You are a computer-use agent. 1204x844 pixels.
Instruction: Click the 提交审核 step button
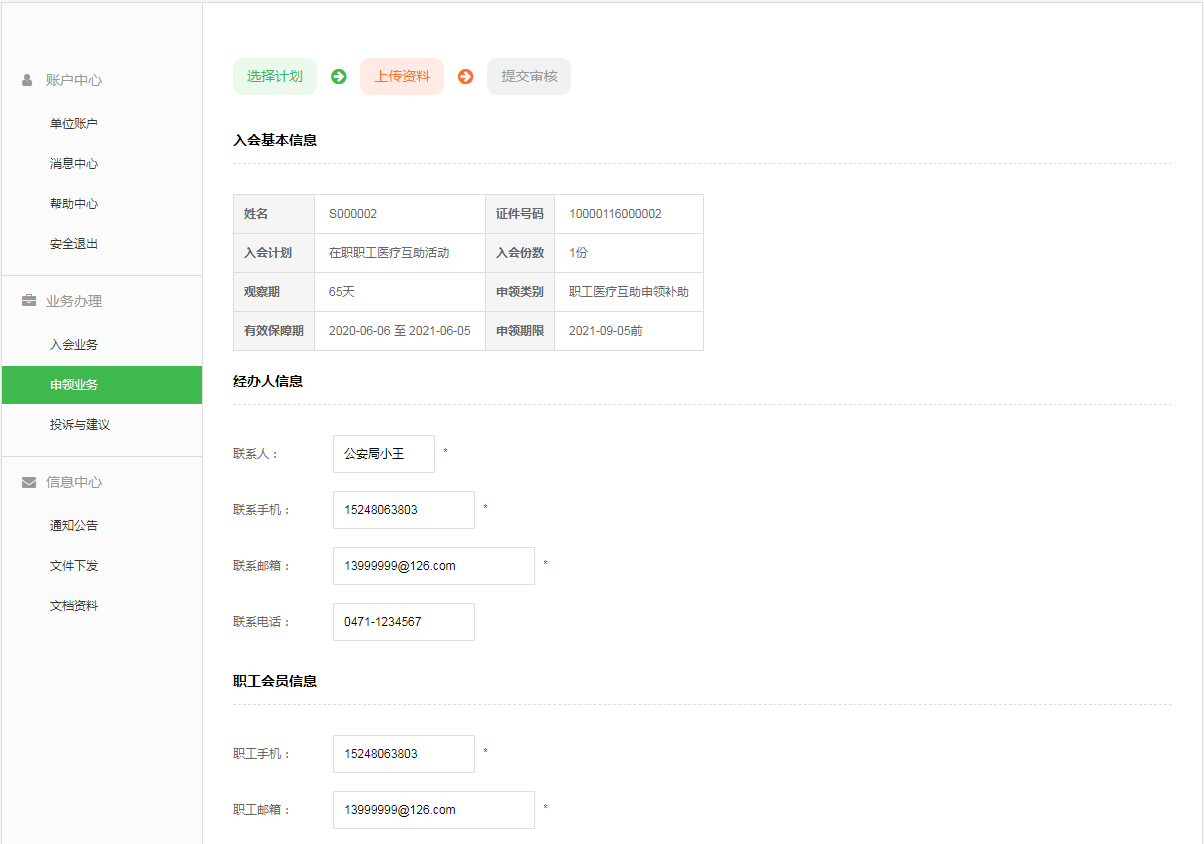529,77
